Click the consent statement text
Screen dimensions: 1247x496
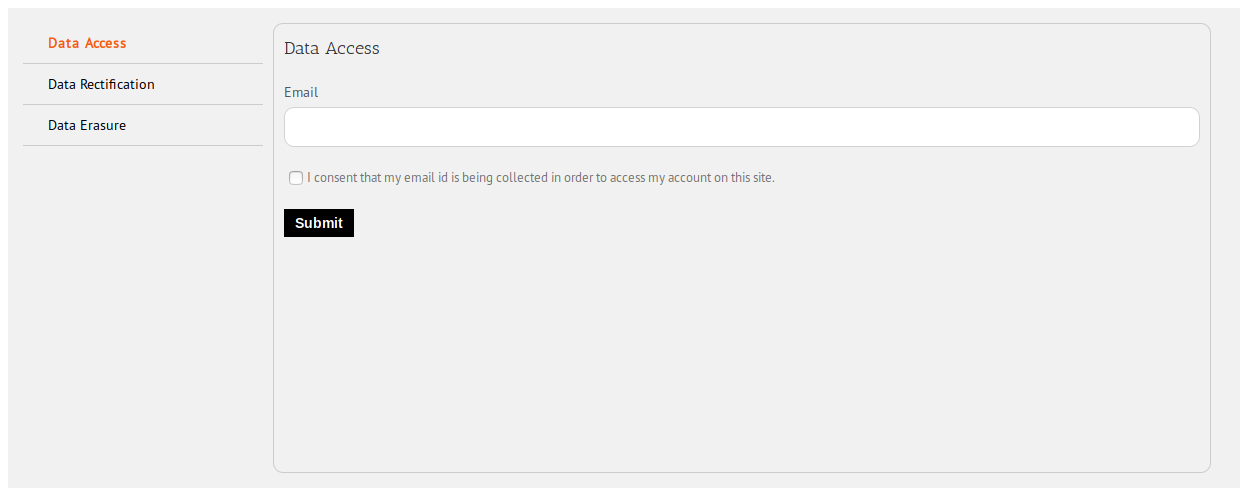point(540,178)
